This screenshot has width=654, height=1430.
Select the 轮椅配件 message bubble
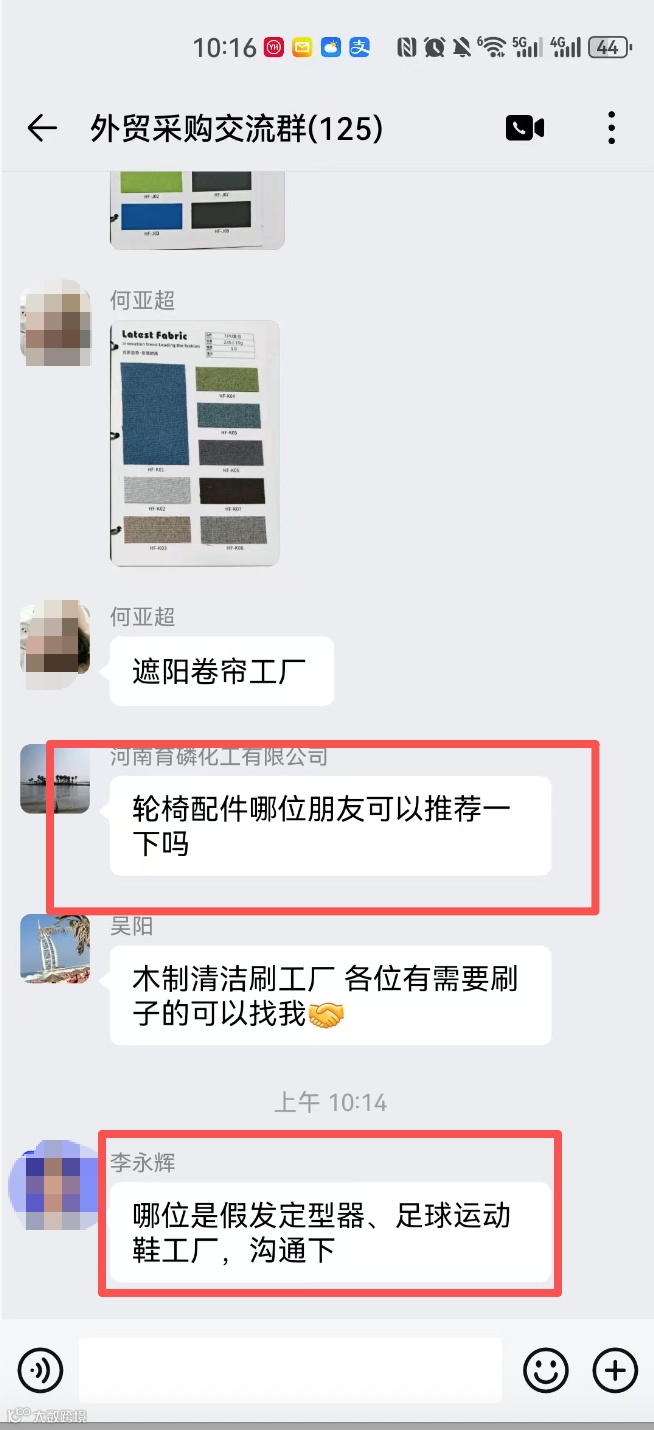[330, 826]
